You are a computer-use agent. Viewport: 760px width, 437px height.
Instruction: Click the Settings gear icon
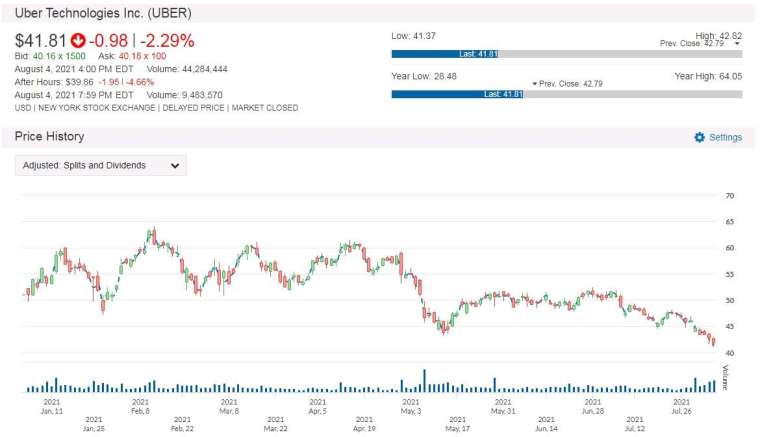pos(699,137)
